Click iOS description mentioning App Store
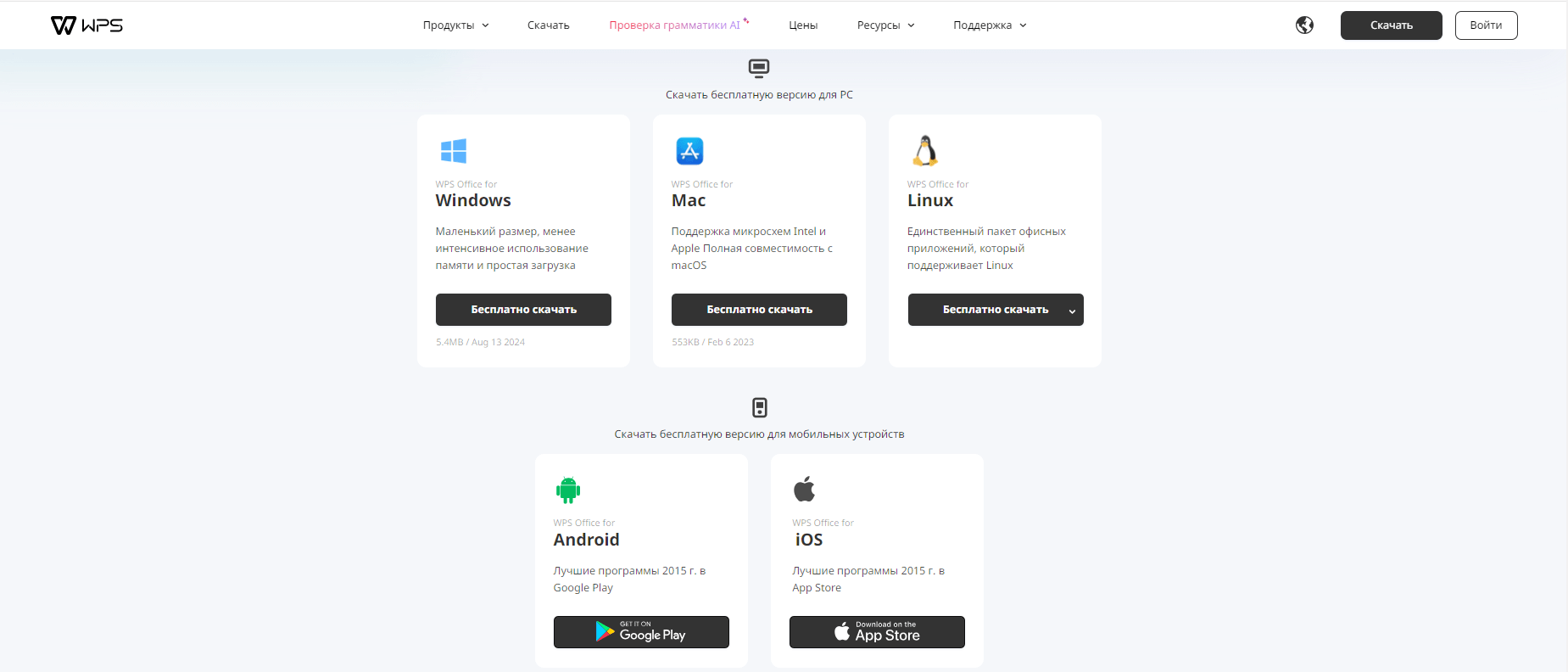This screenshot has width=1568, height=672. [x=868, y=580]
